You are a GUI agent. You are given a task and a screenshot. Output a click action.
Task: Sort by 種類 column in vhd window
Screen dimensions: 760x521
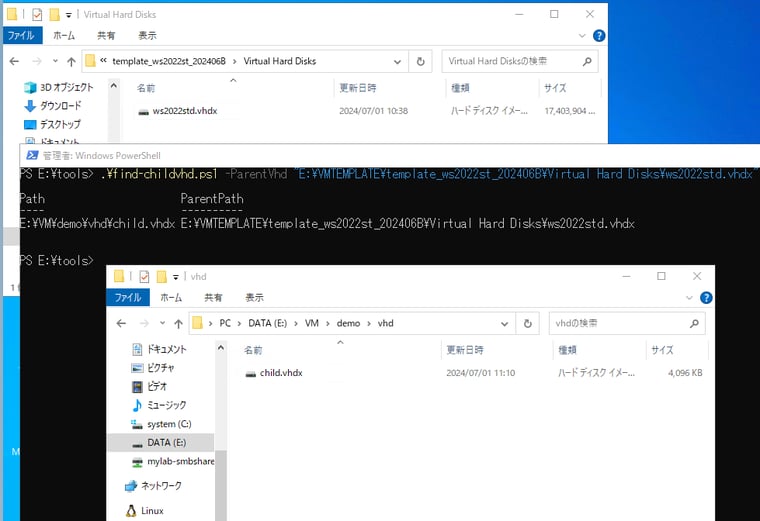[568, 350]
